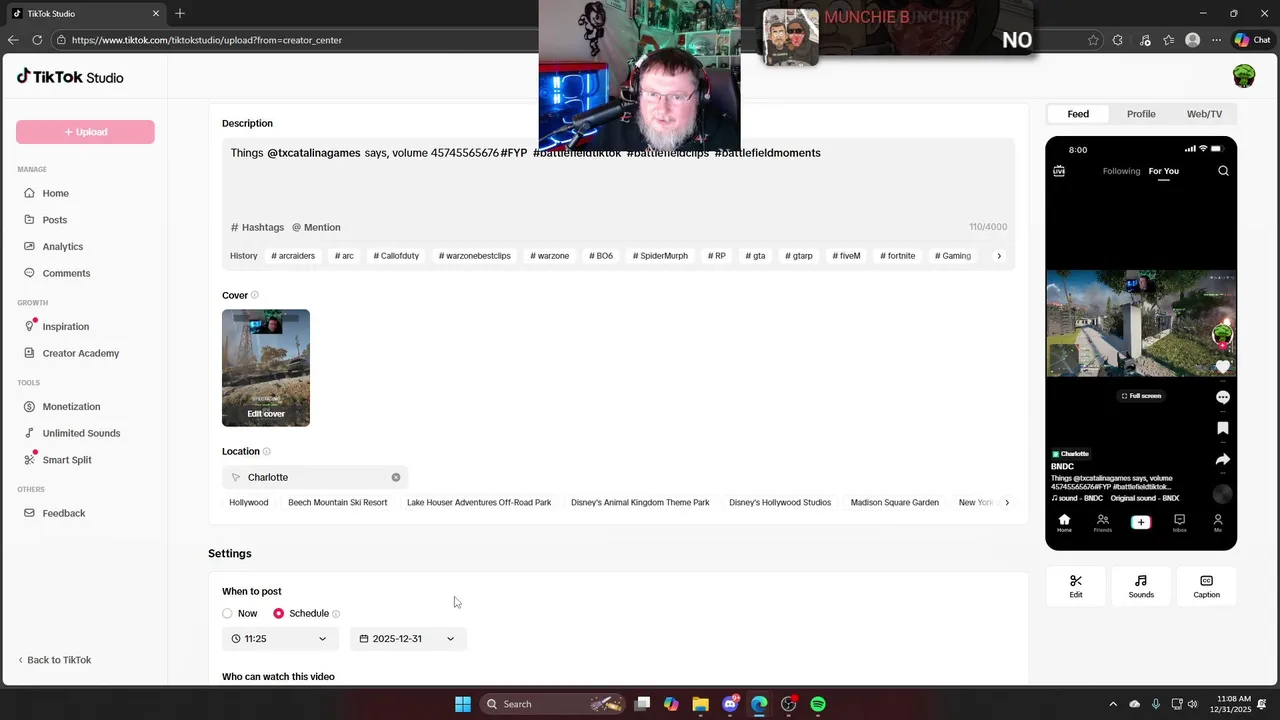The height and width of the screenshot is (720, 1280).
Task: Open Comments in sidebar
Action: [66, 273]
